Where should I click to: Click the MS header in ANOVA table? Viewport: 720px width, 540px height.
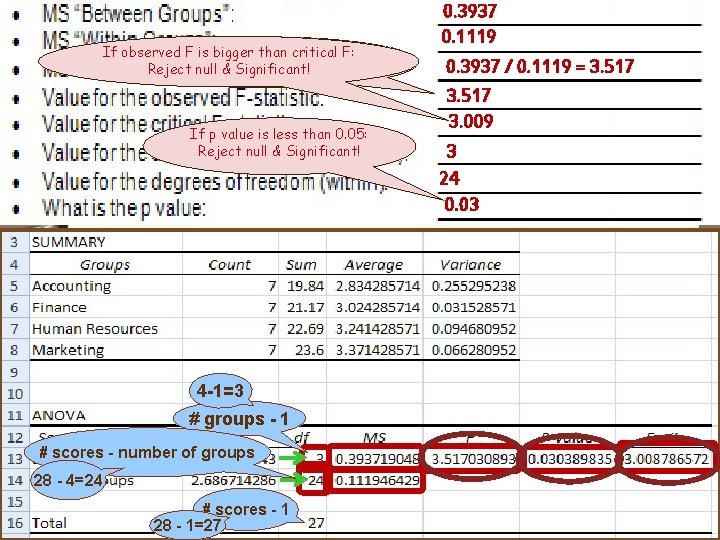[x=374, y=437]
